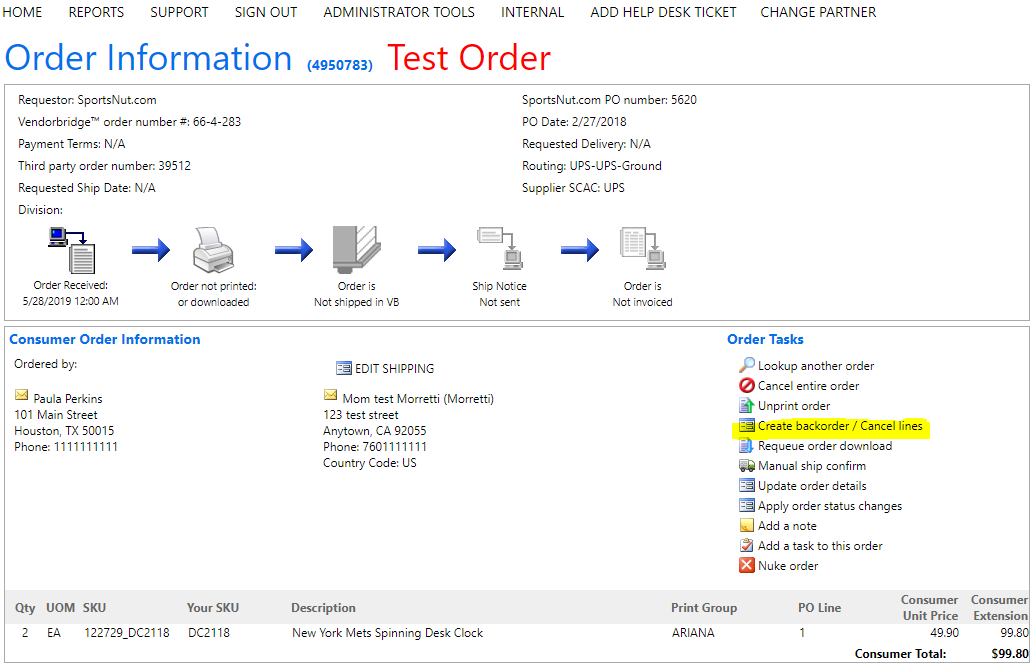The height and width of the screenshot is (663, 1034).
Task: Click the Cancel entire order link
Action: tap(808, 385)
